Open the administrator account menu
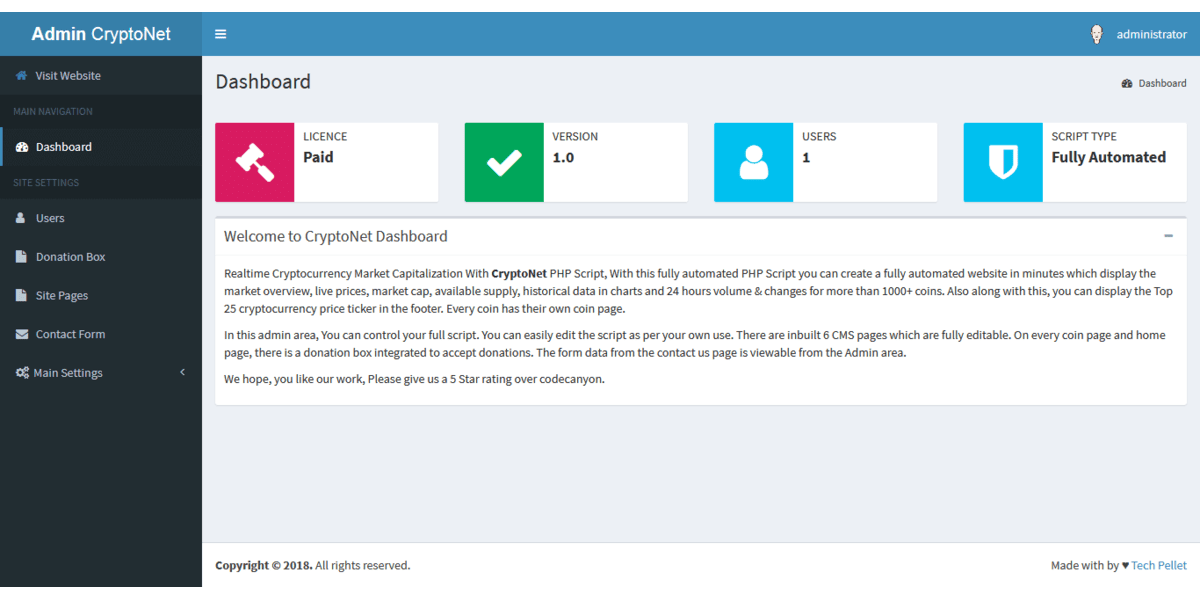Image resolution: width=1200 pixels, height=600 pixels. pyautogui.click(x=1137, y=34)
